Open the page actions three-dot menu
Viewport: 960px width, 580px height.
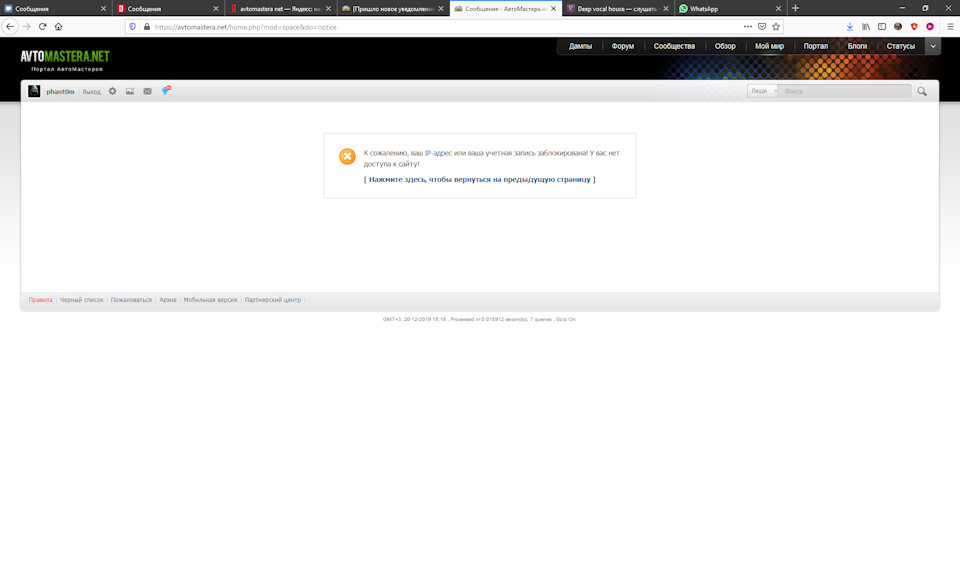click(747, 26)
